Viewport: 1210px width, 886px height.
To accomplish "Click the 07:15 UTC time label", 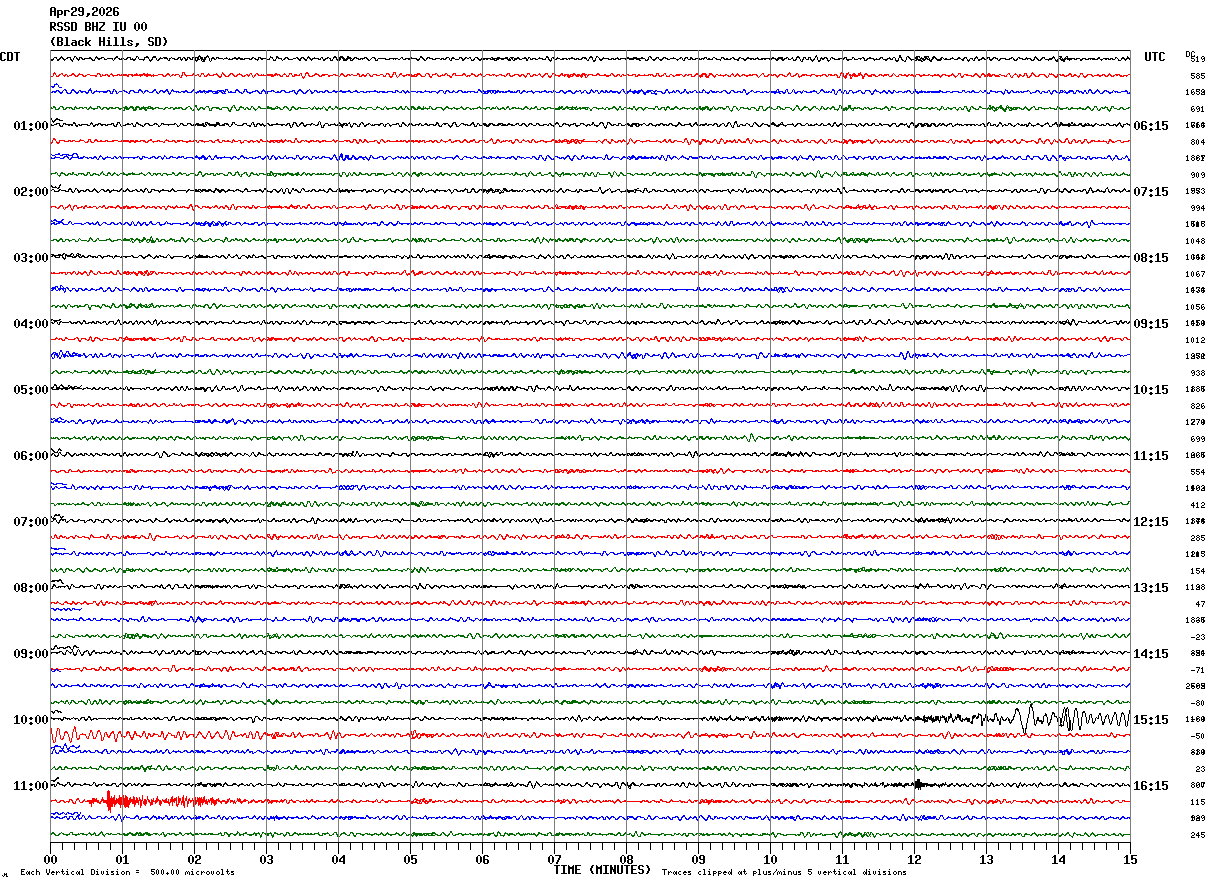I will click(x=1151, y=192).
